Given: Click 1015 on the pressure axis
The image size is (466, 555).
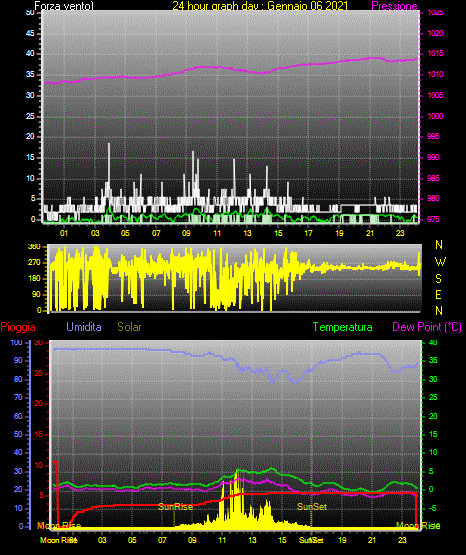Looking at the screenshot, I should pos(435,53).
